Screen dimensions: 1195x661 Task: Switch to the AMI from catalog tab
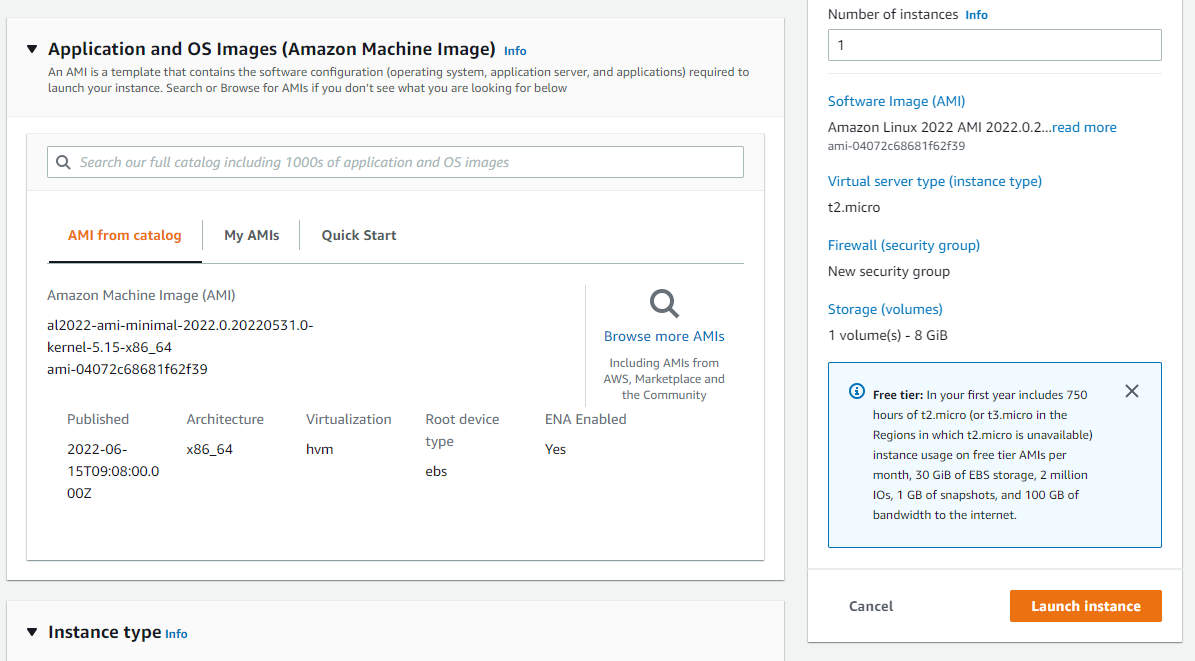coord(125,236)
